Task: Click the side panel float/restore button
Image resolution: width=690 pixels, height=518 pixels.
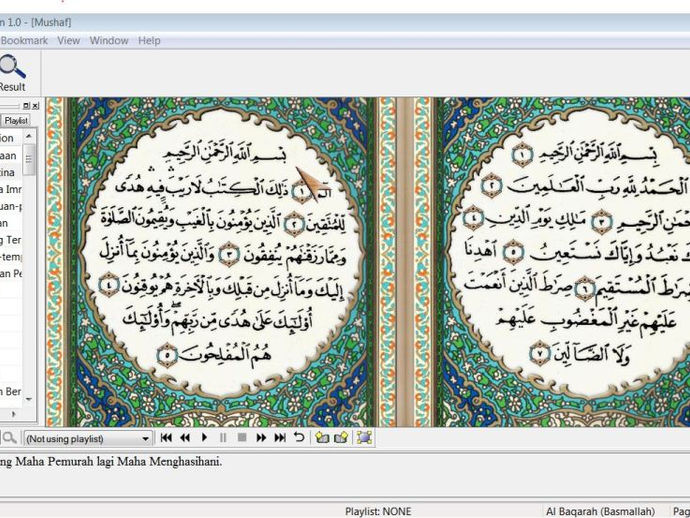Action: coord(26,106)
